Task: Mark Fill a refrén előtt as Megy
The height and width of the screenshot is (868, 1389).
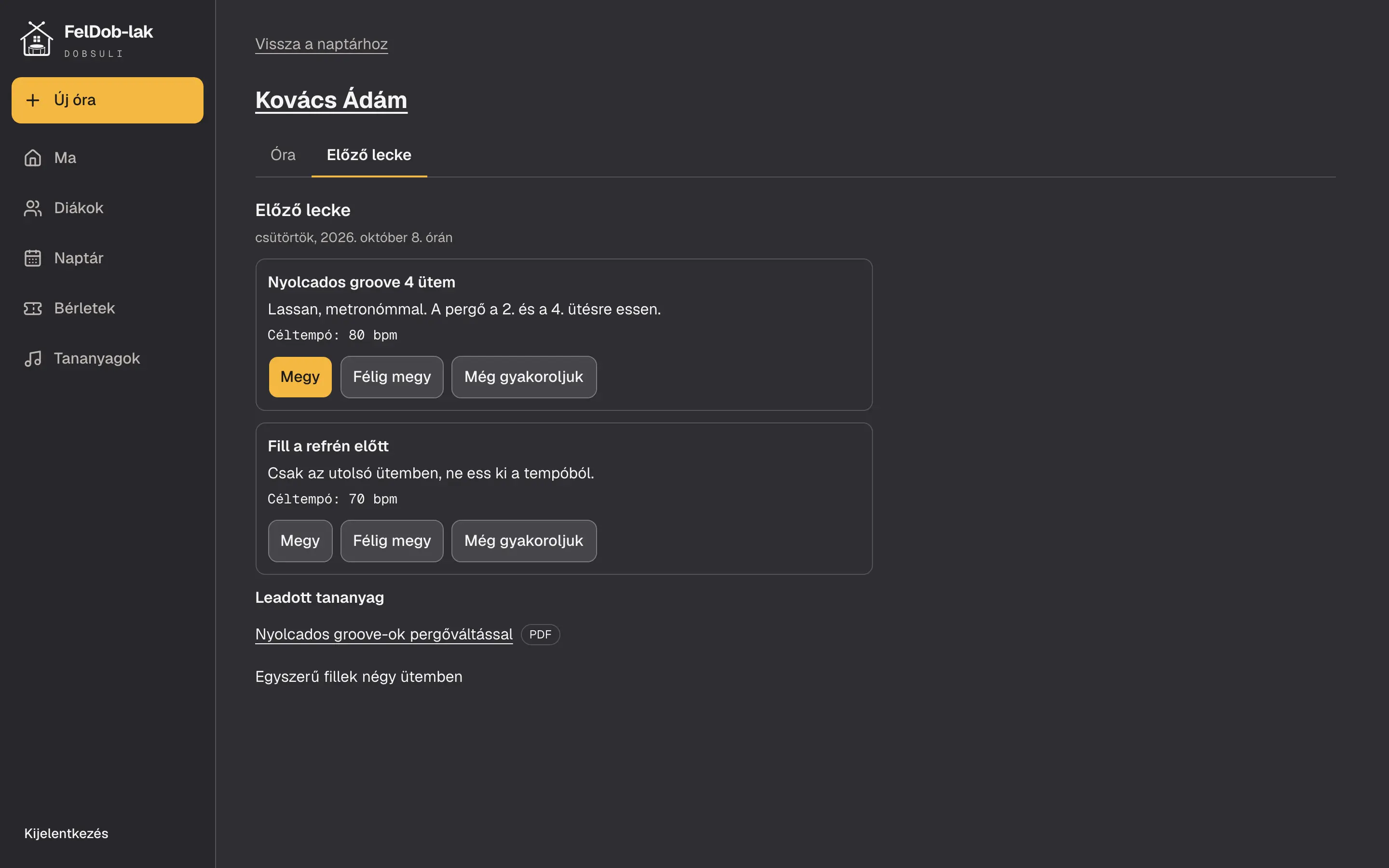Action: pyautogui.click(x=300, y=541)
